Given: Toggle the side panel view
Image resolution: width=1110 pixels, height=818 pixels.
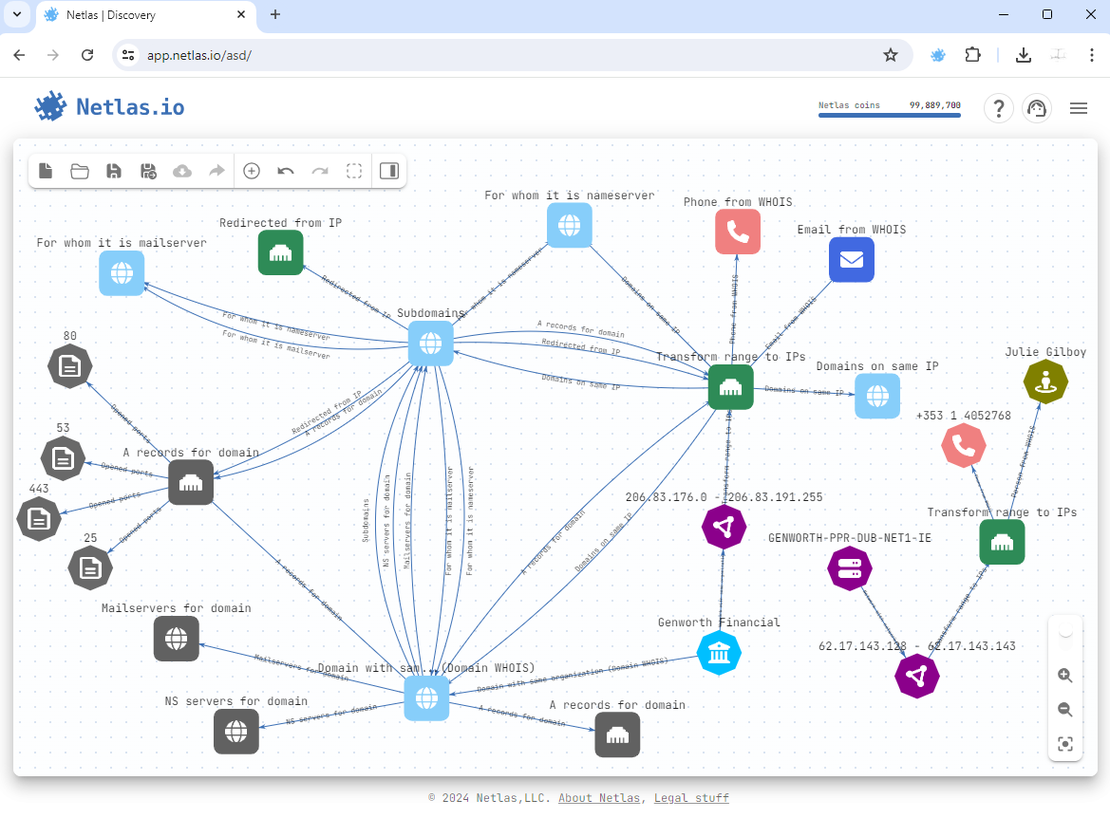Looking at the screenshot, I should (389, 171).
